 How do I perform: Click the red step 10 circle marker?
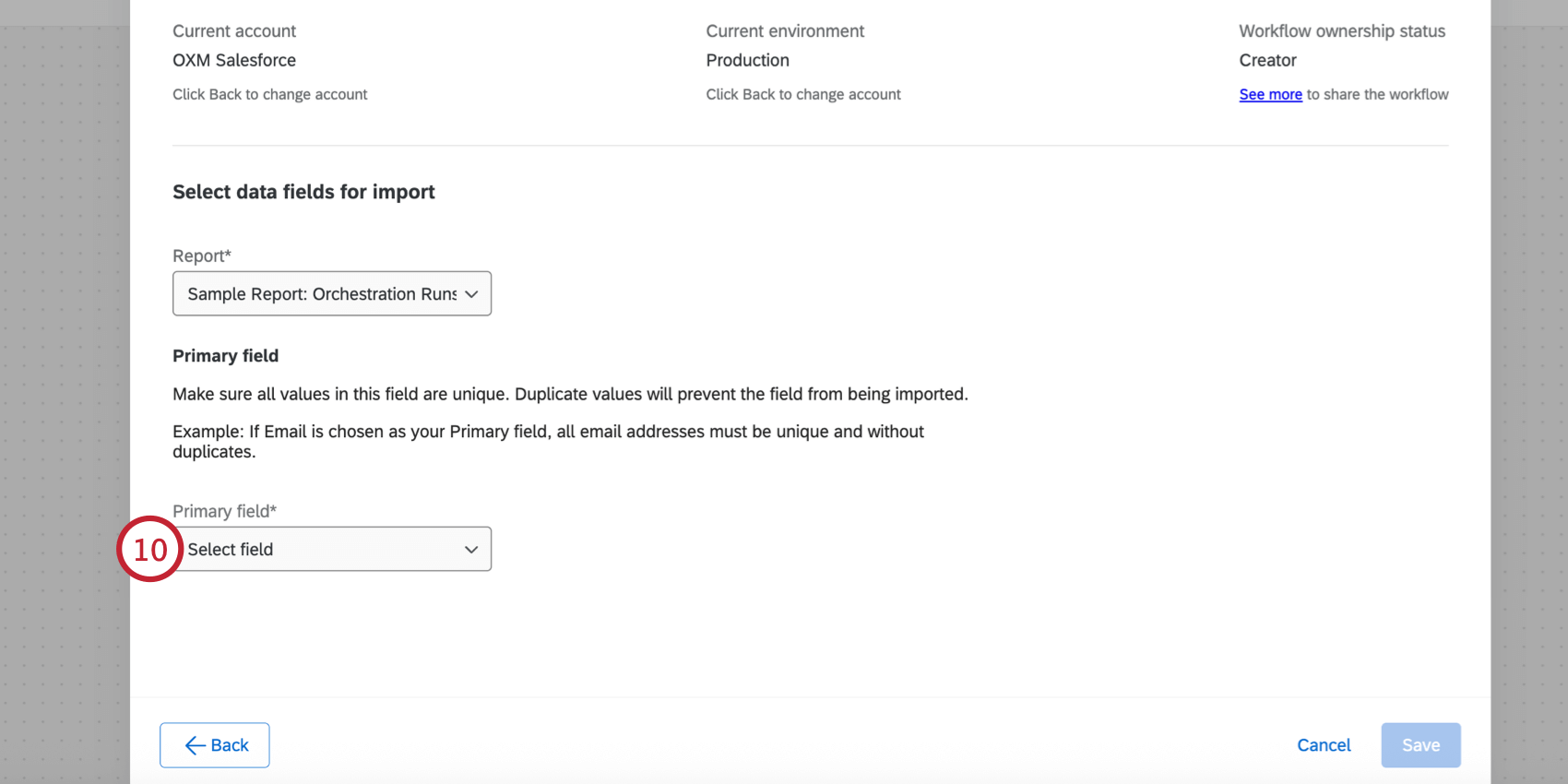point(149,549)
